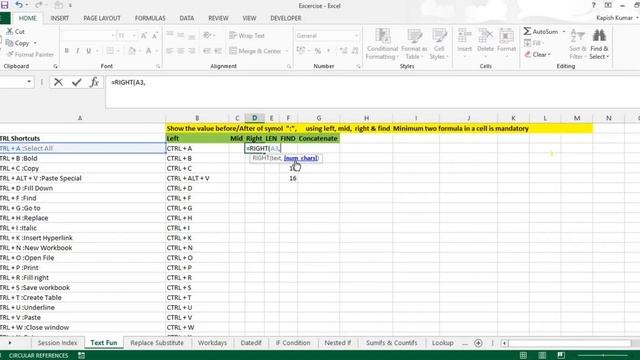Open the PAGE LAYOUT ribbon tab

click(102, 18)
